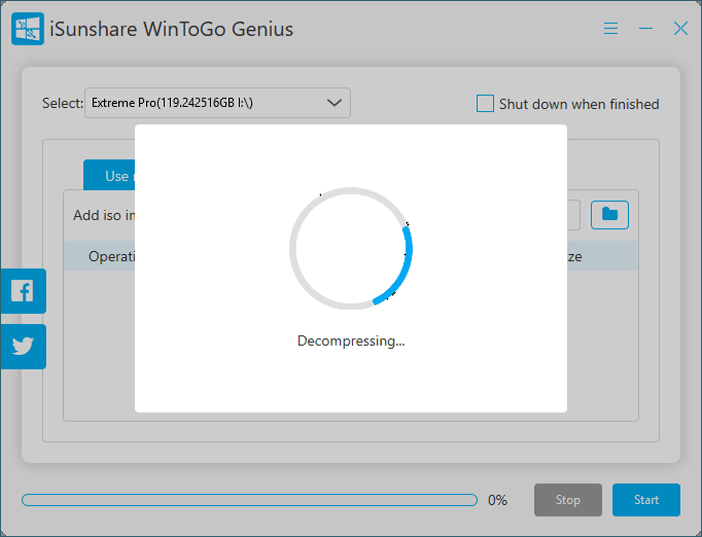Close the WinToGo Genius window

[680, 29]
